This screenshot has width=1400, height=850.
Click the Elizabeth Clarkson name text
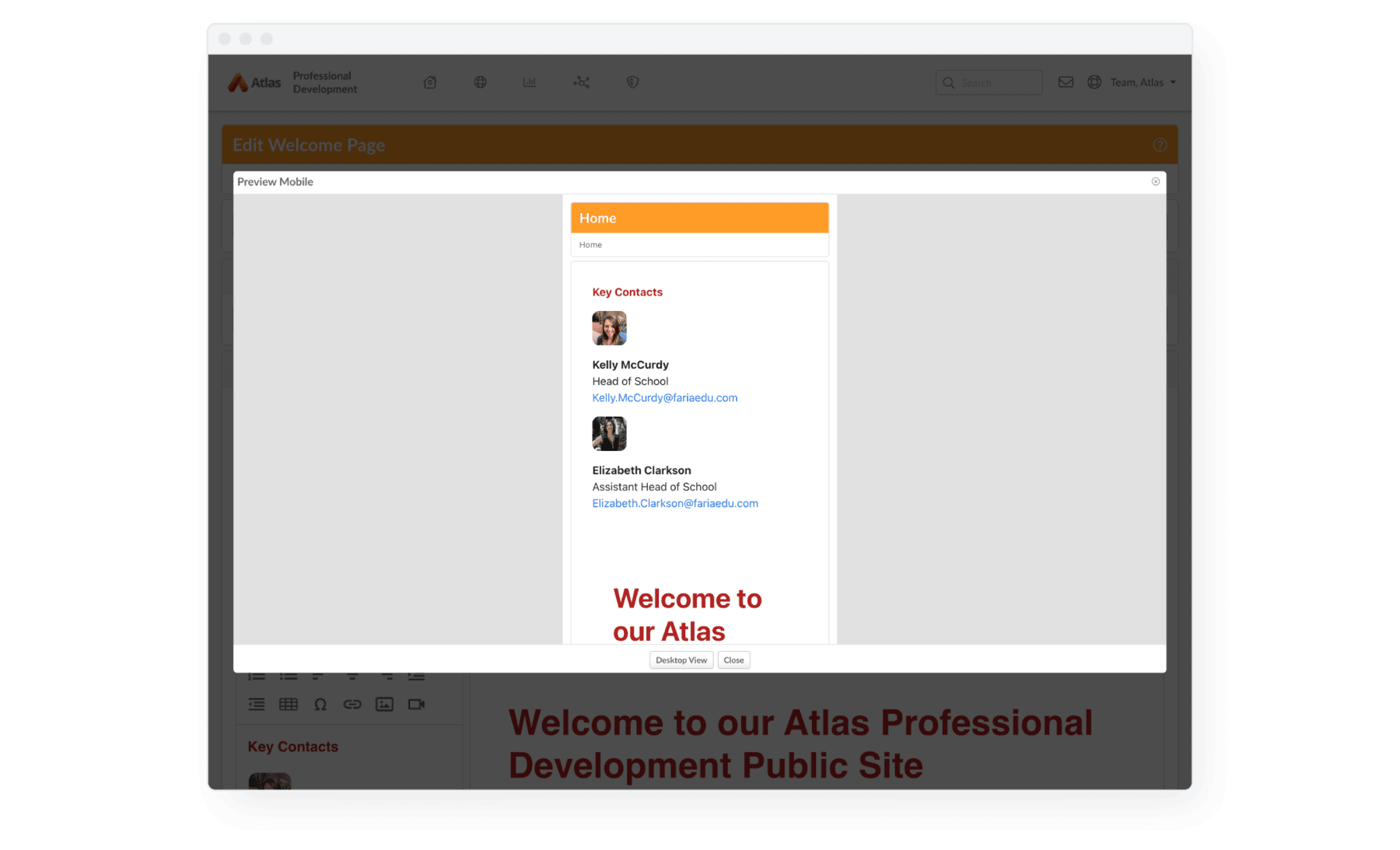[x=642, y=470]
